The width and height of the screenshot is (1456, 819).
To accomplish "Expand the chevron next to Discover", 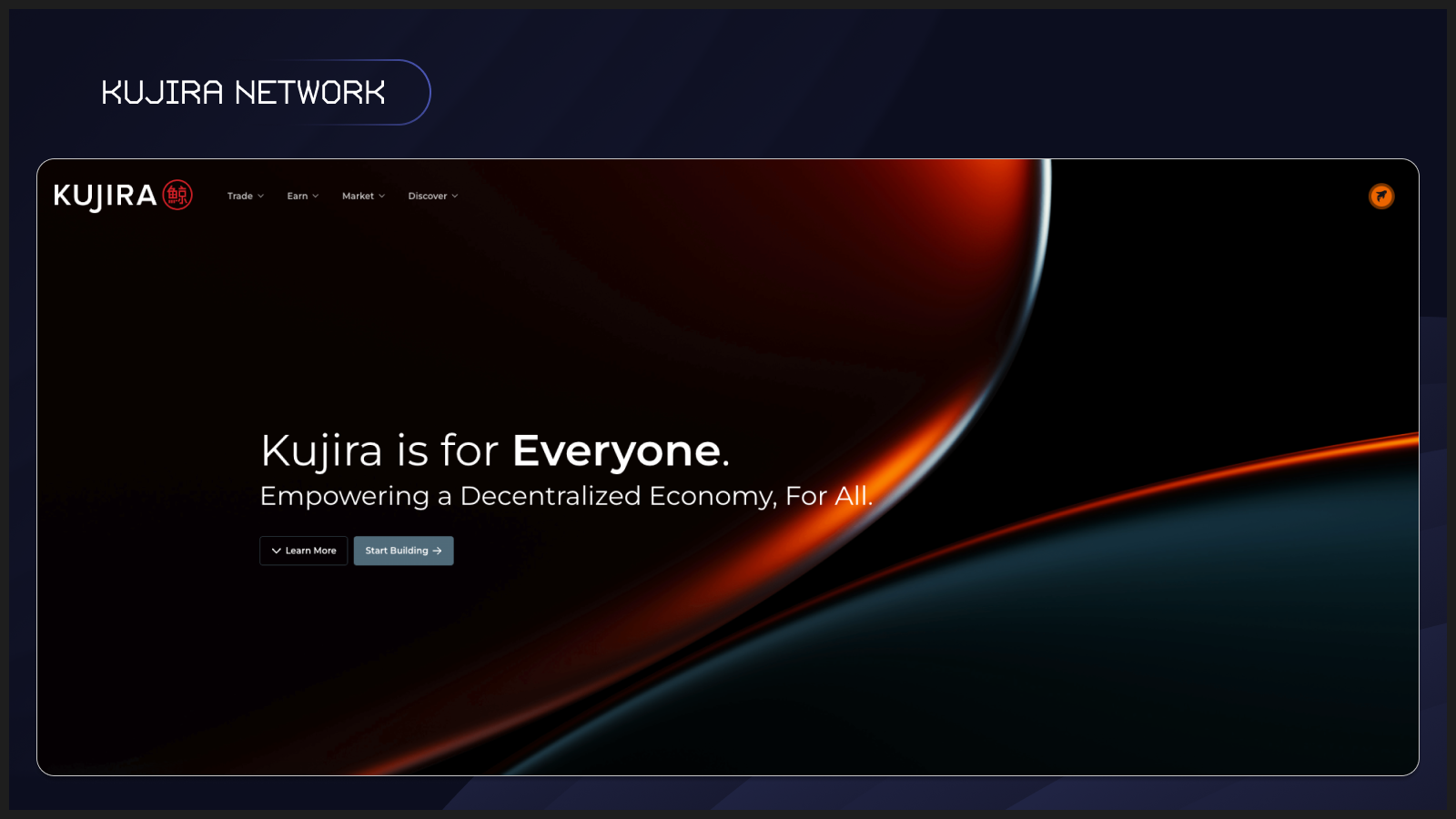I will click(455, 197).
